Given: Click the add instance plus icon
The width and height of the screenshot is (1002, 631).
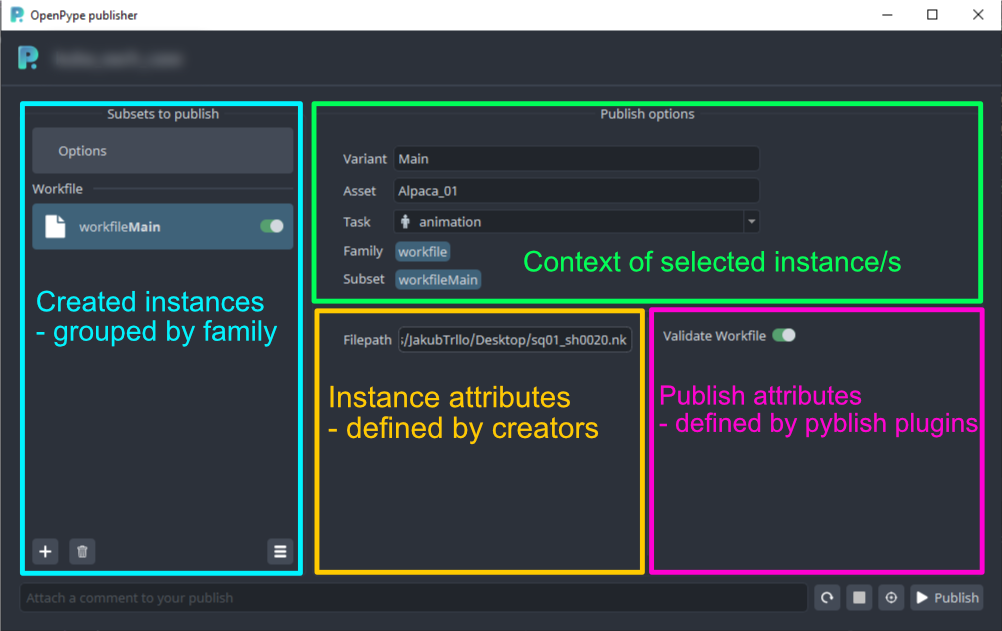Looking at the screenshot, I should [x=45, y=551].
